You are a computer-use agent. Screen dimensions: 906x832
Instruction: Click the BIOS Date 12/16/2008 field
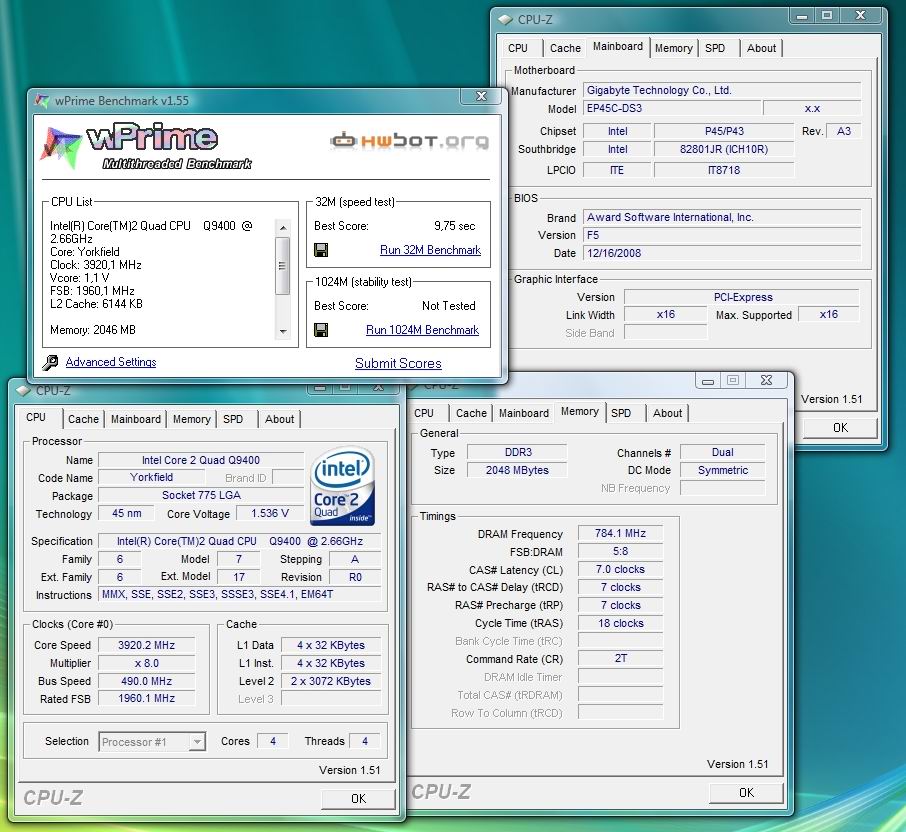722,253
